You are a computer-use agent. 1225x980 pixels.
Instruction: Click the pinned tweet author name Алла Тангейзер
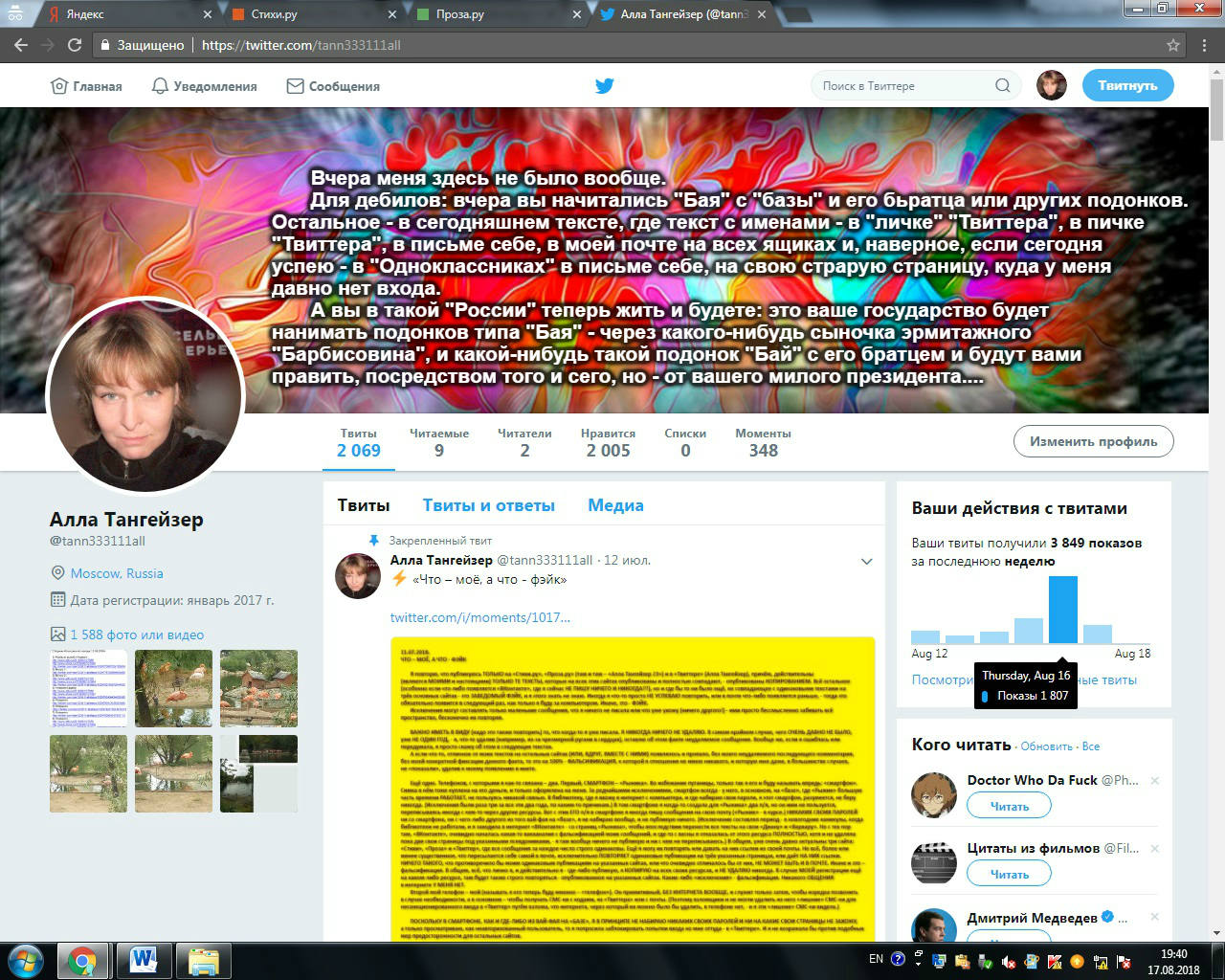pyautogui.click(x=441, y=560)
